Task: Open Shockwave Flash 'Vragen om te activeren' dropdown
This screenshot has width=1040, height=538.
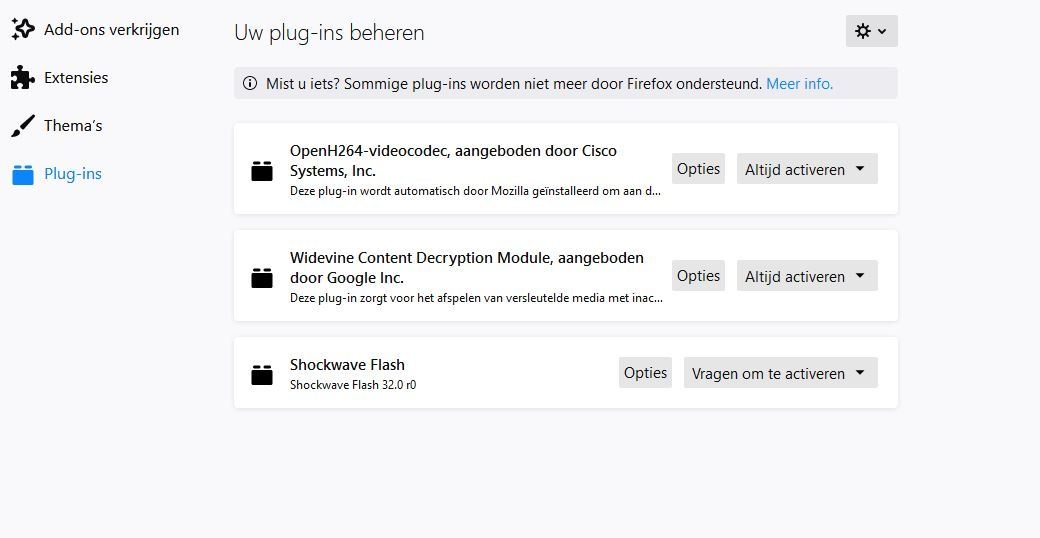Action: coord(780,373)
